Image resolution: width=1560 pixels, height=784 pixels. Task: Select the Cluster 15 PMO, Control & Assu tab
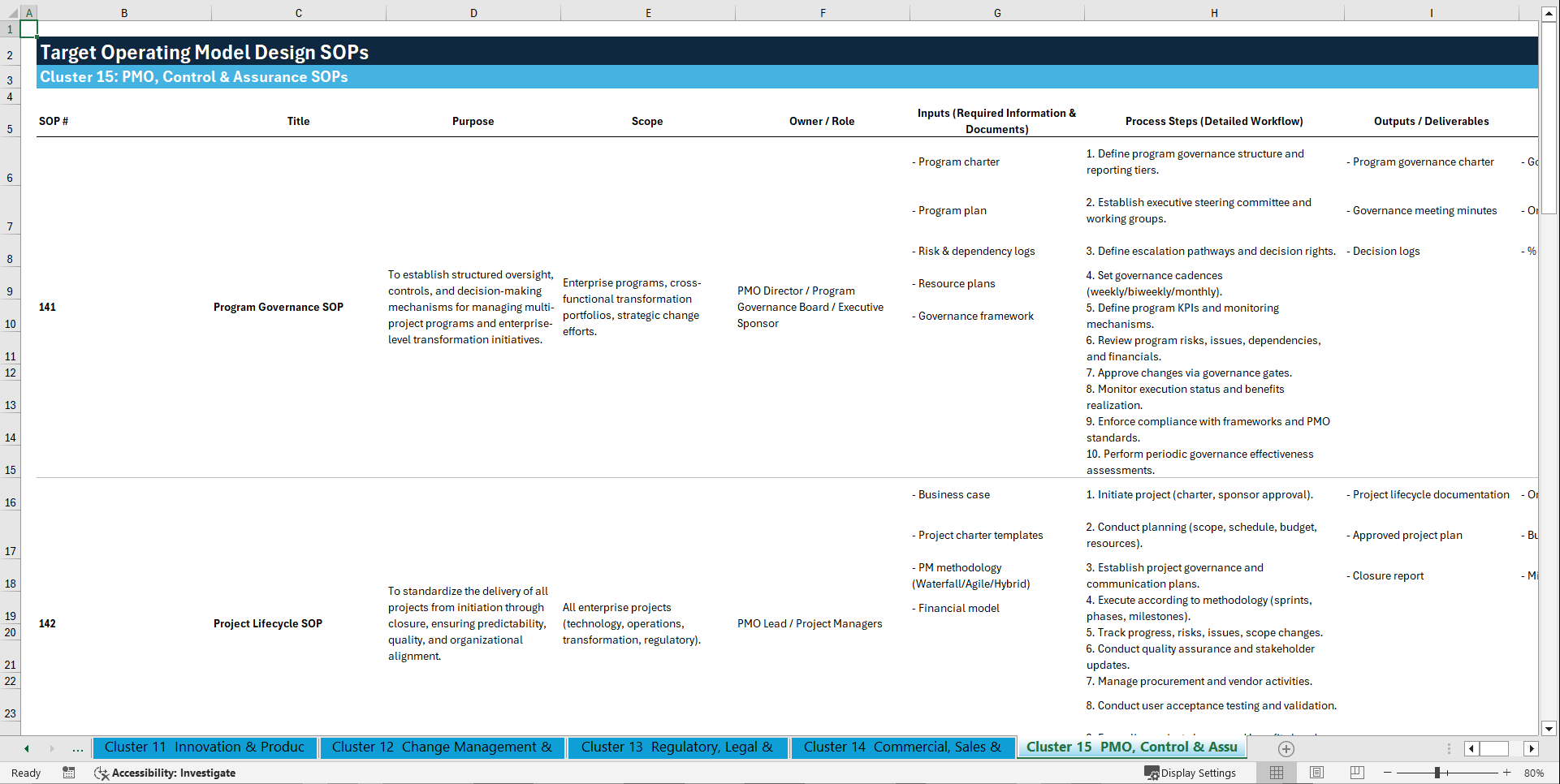(x=1131, y=747)
